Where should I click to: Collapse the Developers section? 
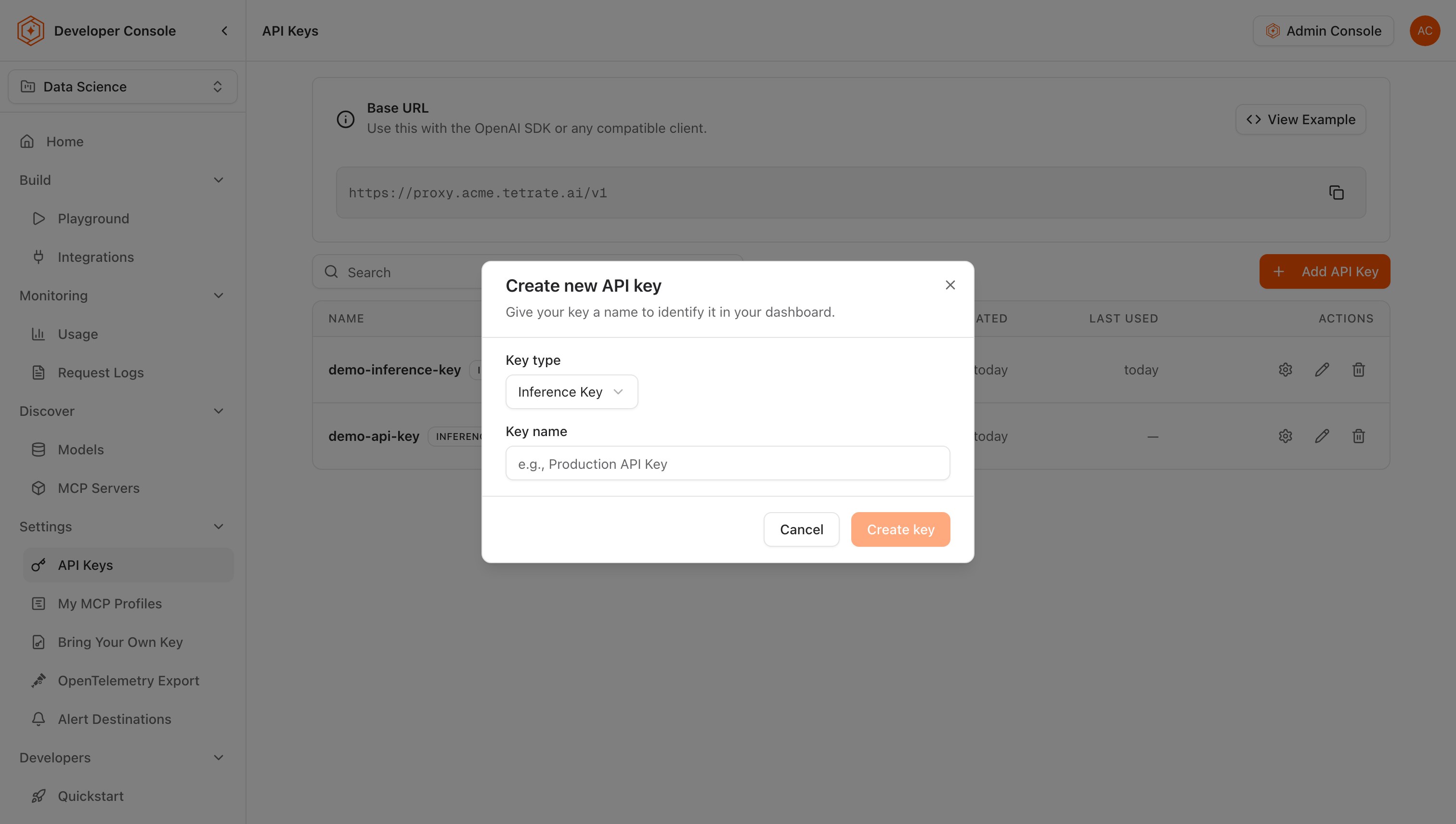pyautogui.click(x=122, y=757)
